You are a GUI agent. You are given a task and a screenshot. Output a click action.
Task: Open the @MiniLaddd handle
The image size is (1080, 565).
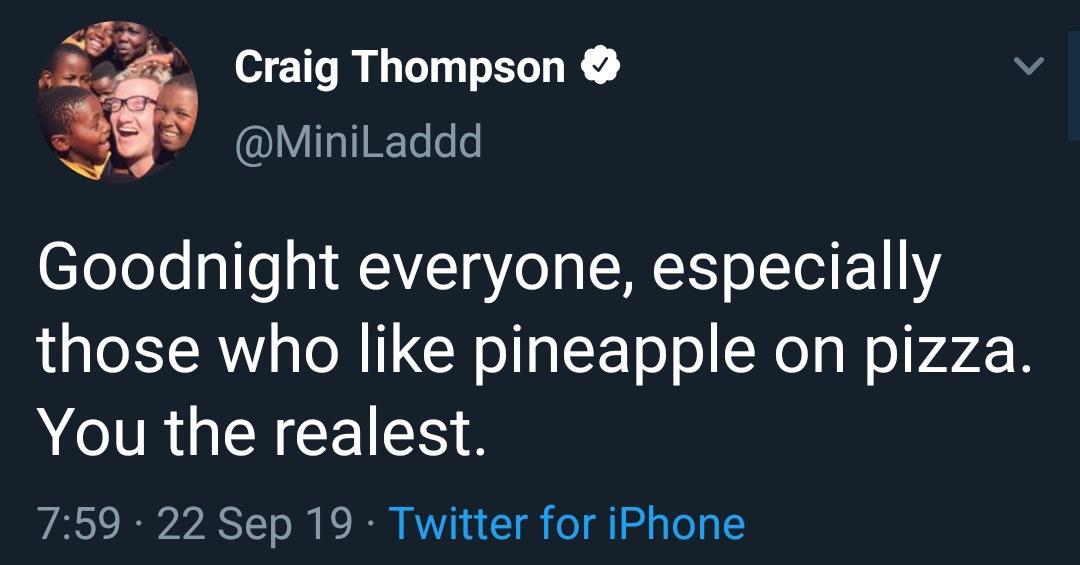pos(357,141)
